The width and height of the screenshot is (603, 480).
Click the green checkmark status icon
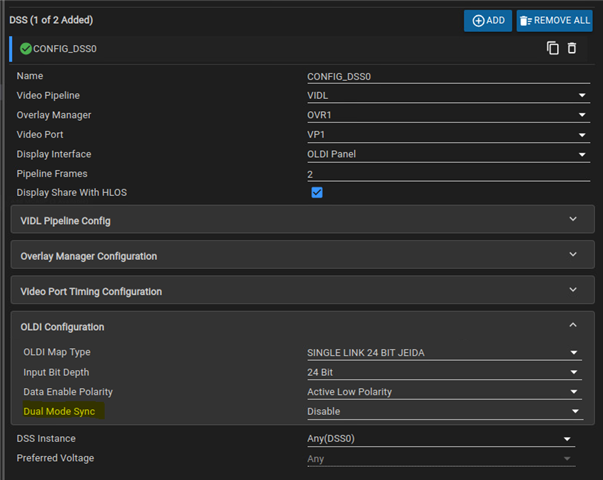pyautogui.click(x=26, y=49)
